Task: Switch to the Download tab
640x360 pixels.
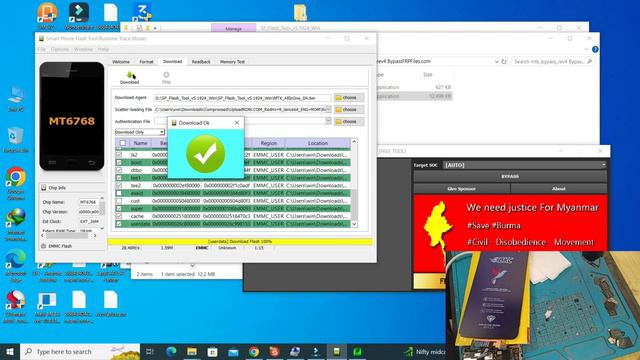Action: 172,61
